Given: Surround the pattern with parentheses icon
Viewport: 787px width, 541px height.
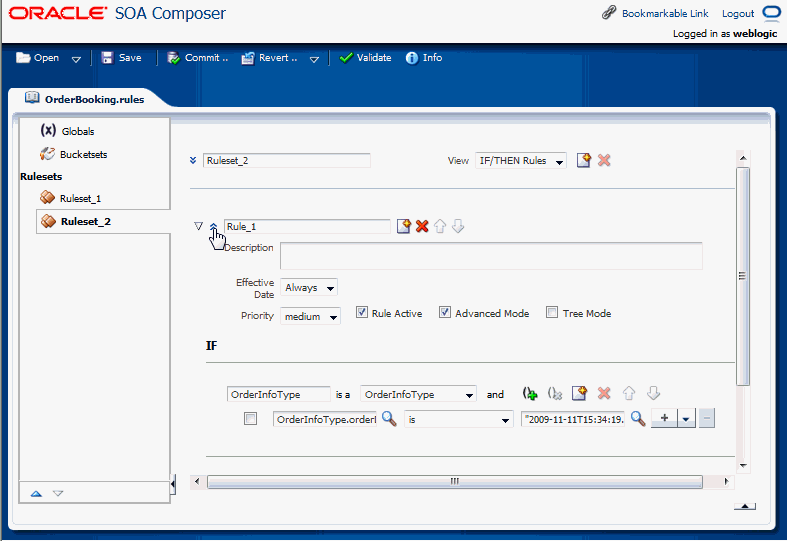Looking at the screenshot, I should pos(530,393).
